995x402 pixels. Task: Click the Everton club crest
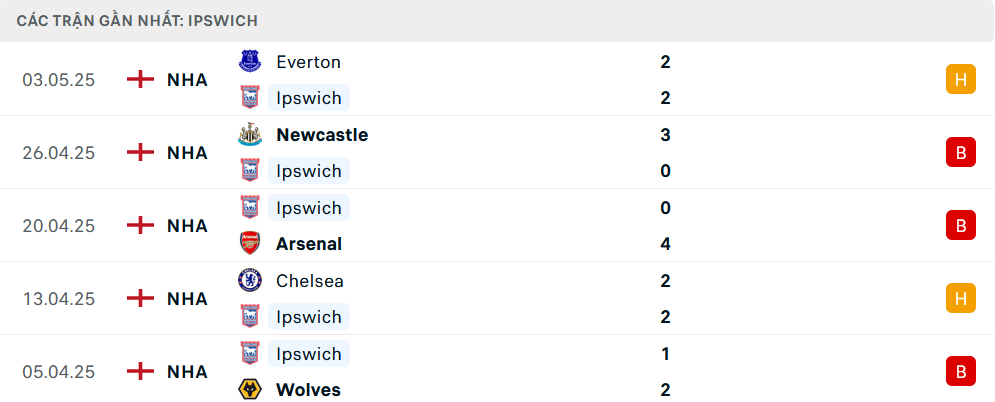pos(249,62)
